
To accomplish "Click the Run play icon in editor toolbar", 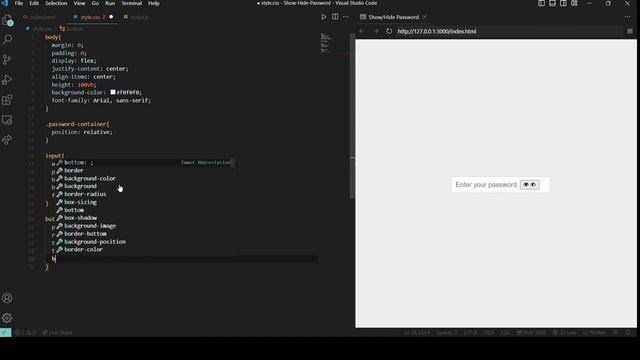I will pyautogui.click(x=324, y=17).
